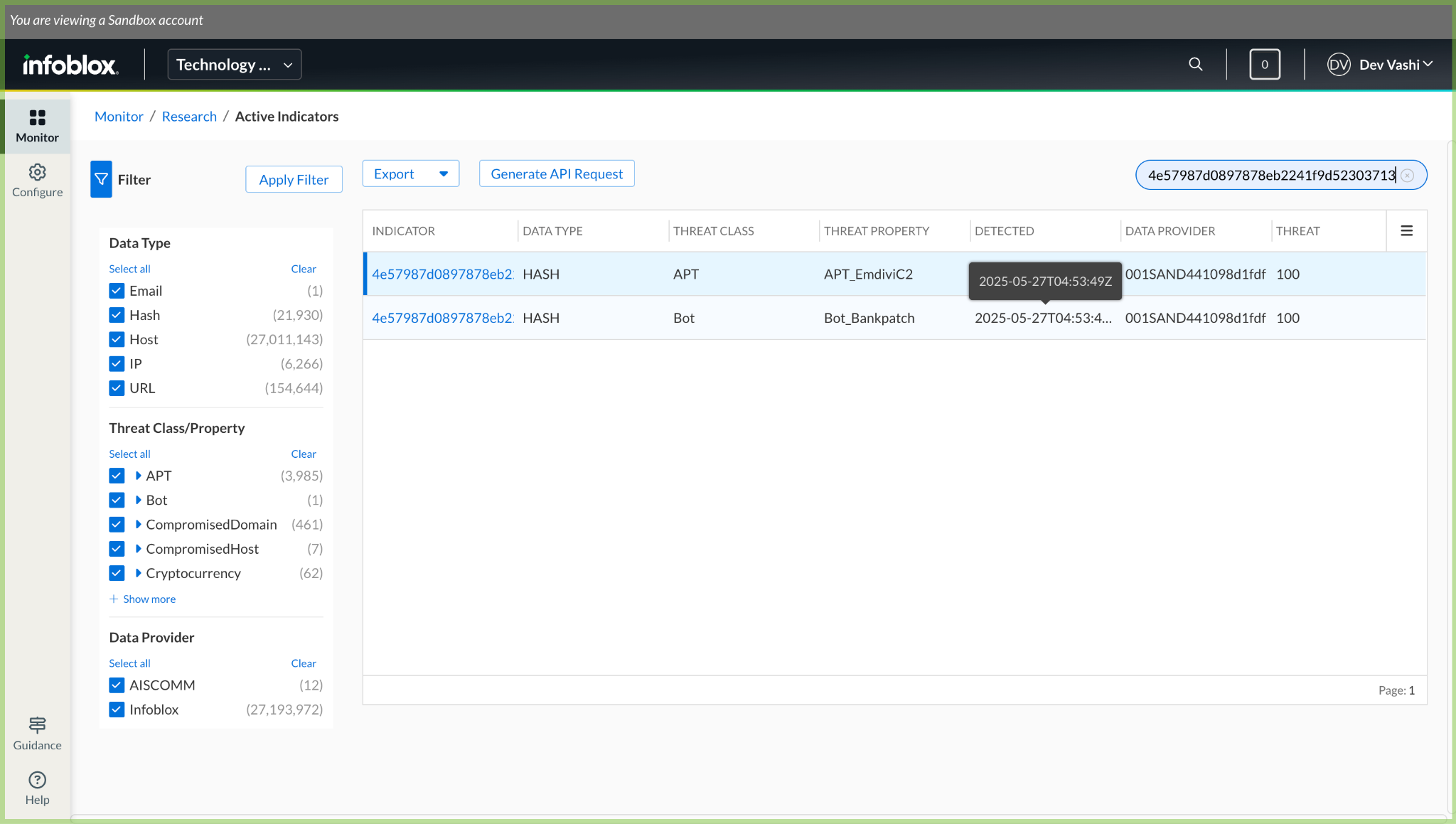Sort by INDICATOR column header

(403, 231)
